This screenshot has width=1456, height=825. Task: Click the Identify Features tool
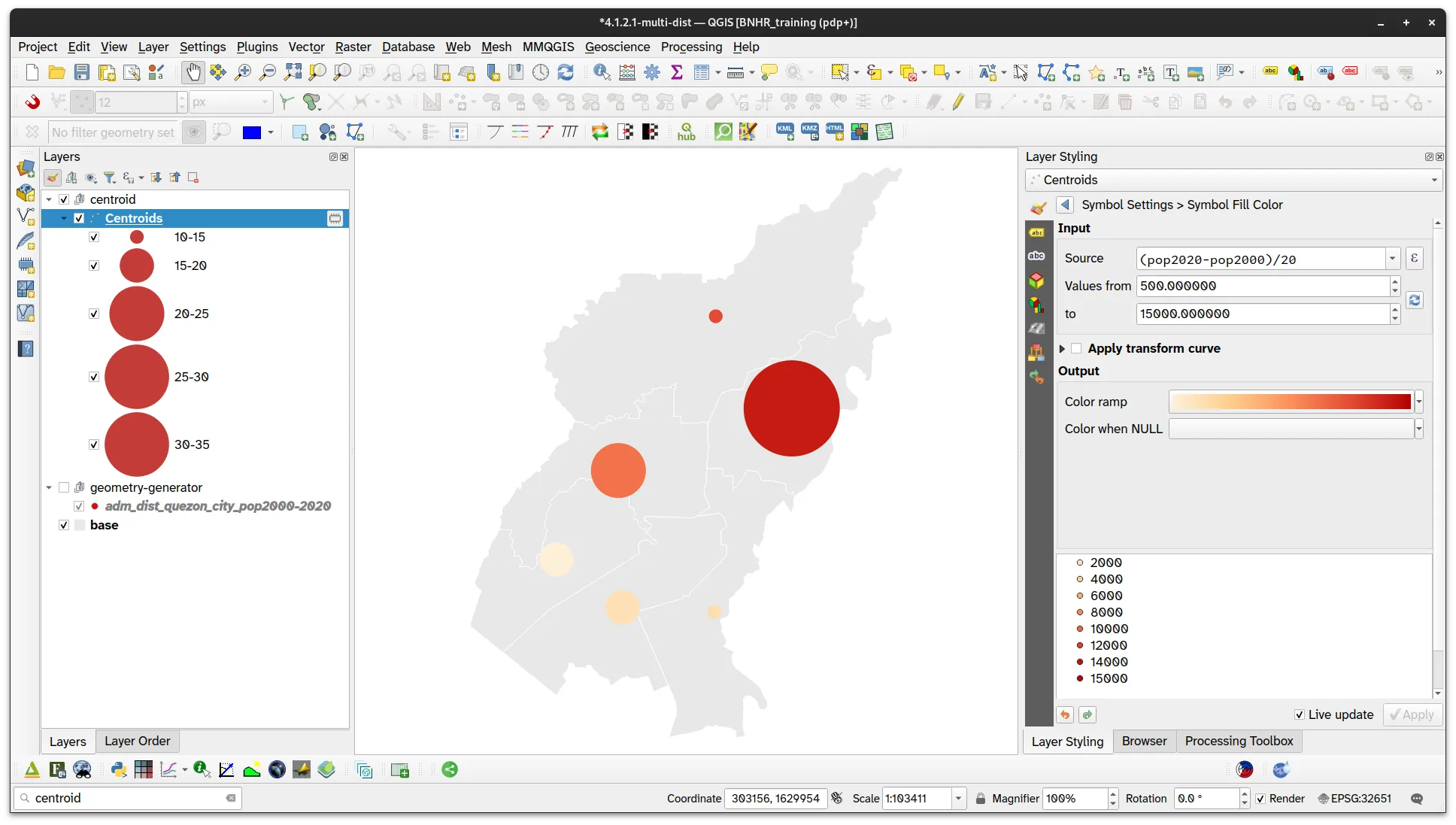click(x=602, y=72)
